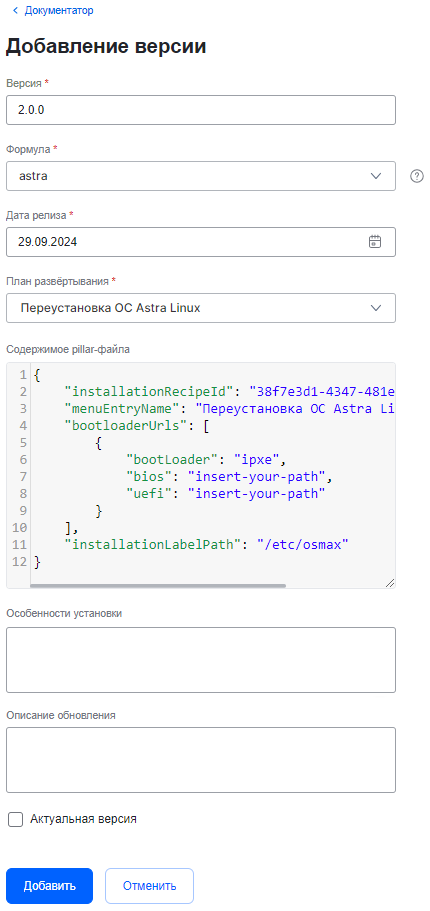Click the chevron arrow in the astra combo box
430x911 pixels.
pyautogui.click(x=376, y=176)
